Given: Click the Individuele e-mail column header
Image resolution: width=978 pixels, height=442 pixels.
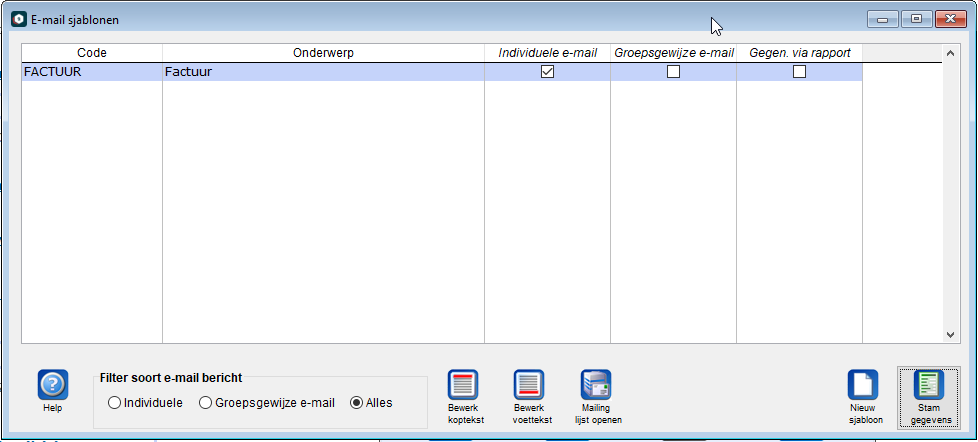Looking at the screenshot, I should [547, 53].
